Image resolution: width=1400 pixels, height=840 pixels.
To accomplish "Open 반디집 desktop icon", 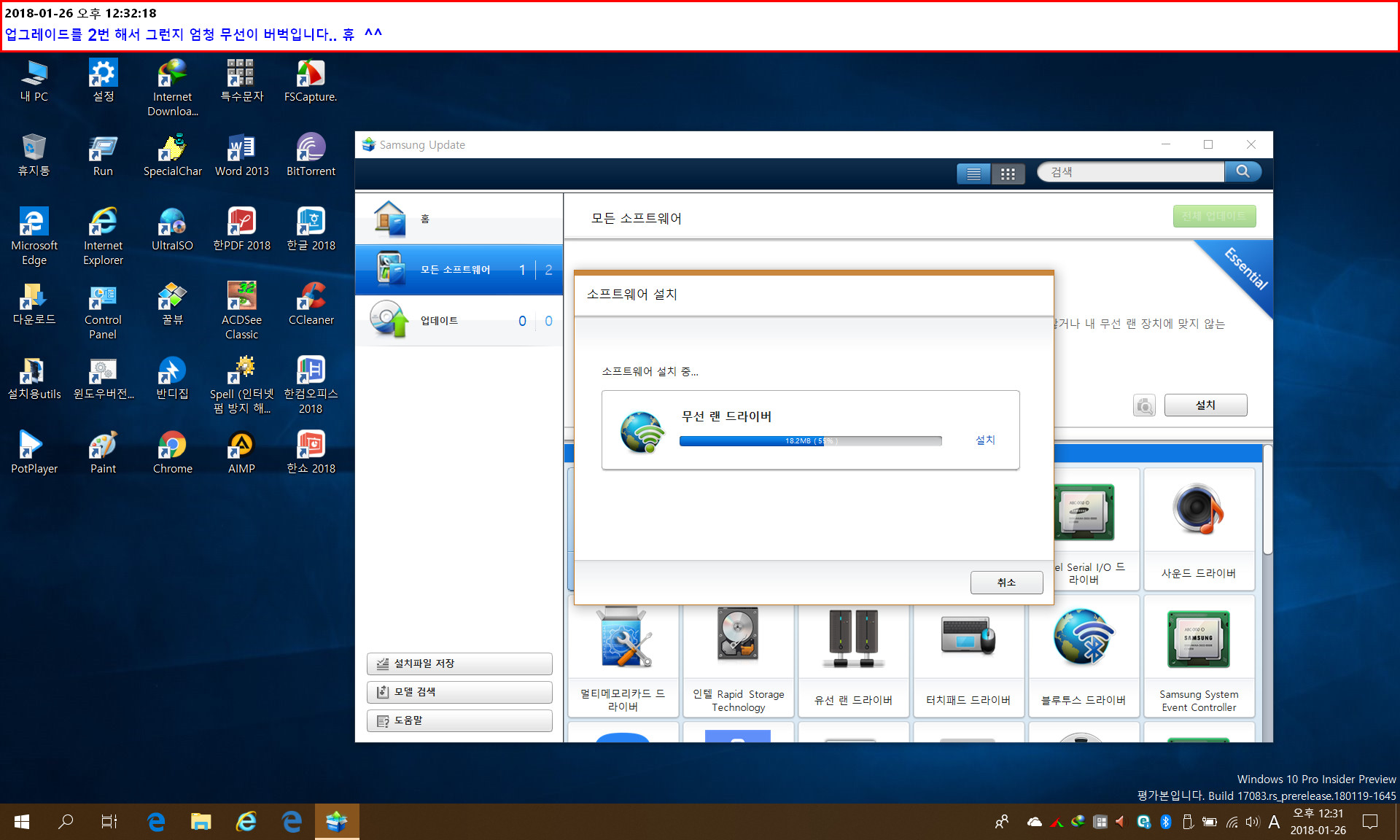I will click(172, 378).
